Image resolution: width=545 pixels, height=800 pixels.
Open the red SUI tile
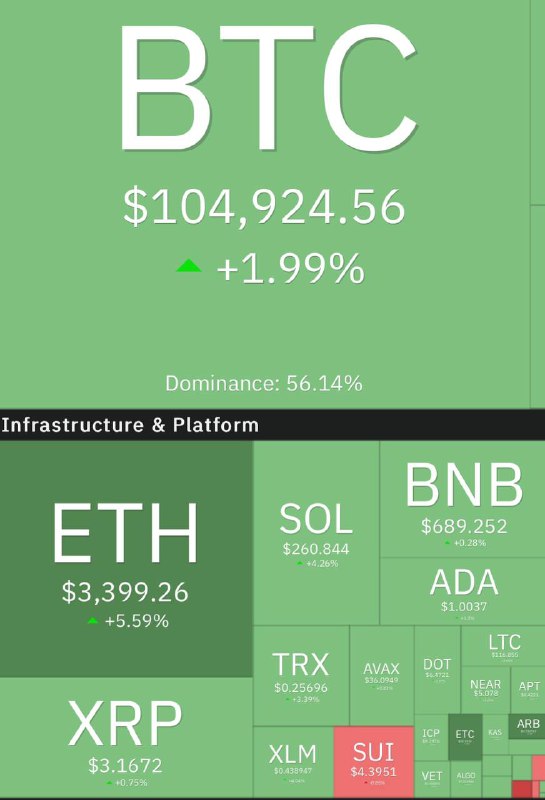(x=374, y=762)
